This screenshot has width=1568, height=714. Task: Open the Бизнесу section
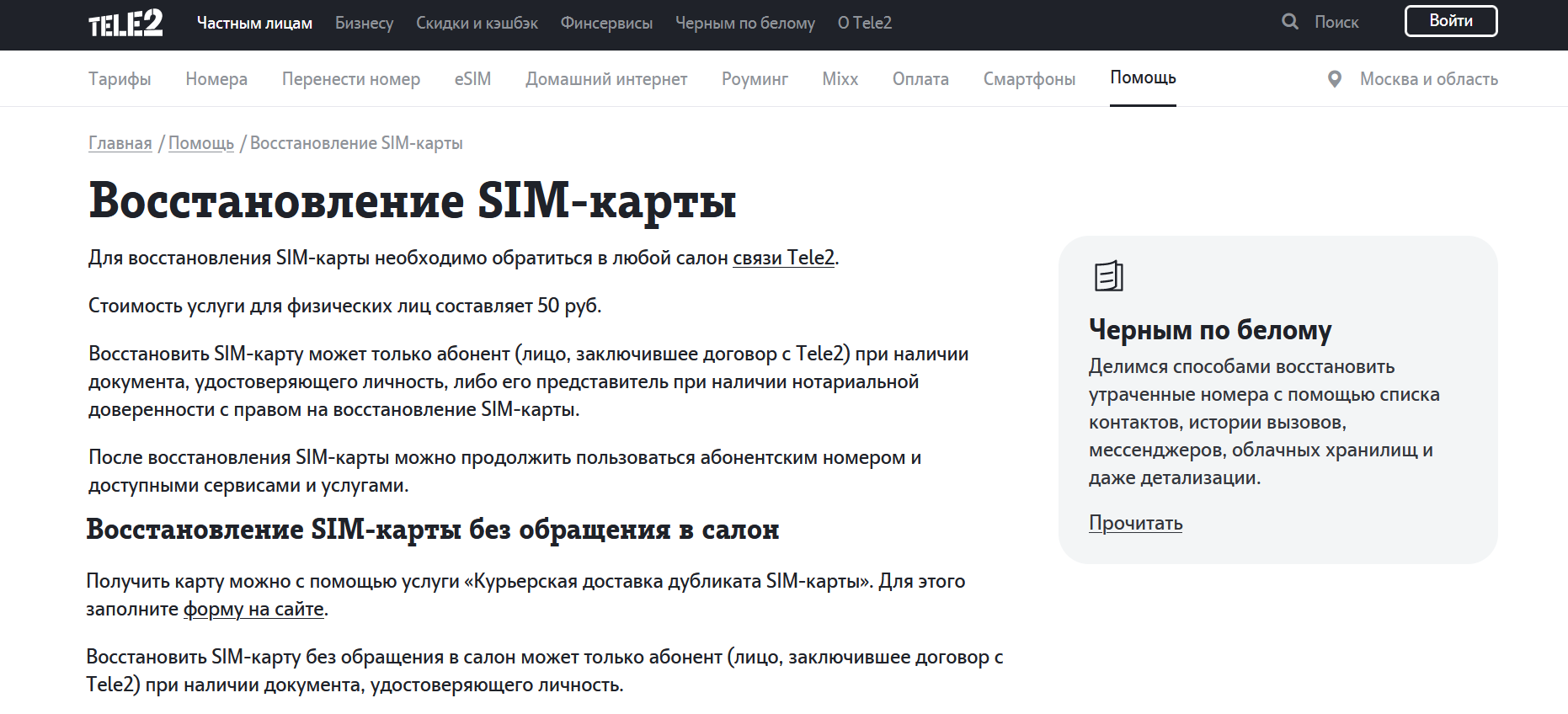pyautogui.click(x=364, y=23)
